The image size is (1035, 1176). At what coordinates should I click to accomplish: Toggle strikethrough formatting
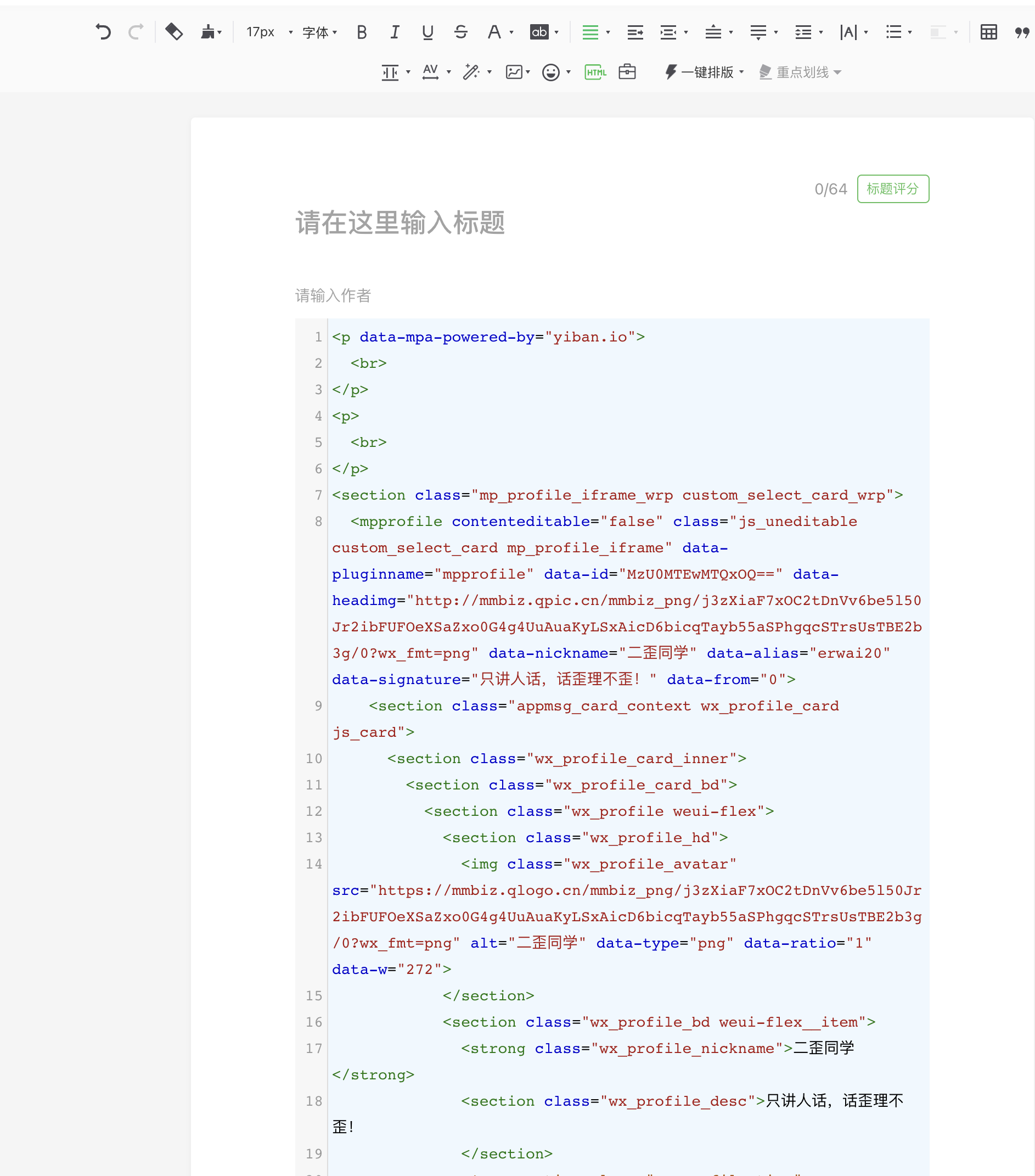click(460, 32)
